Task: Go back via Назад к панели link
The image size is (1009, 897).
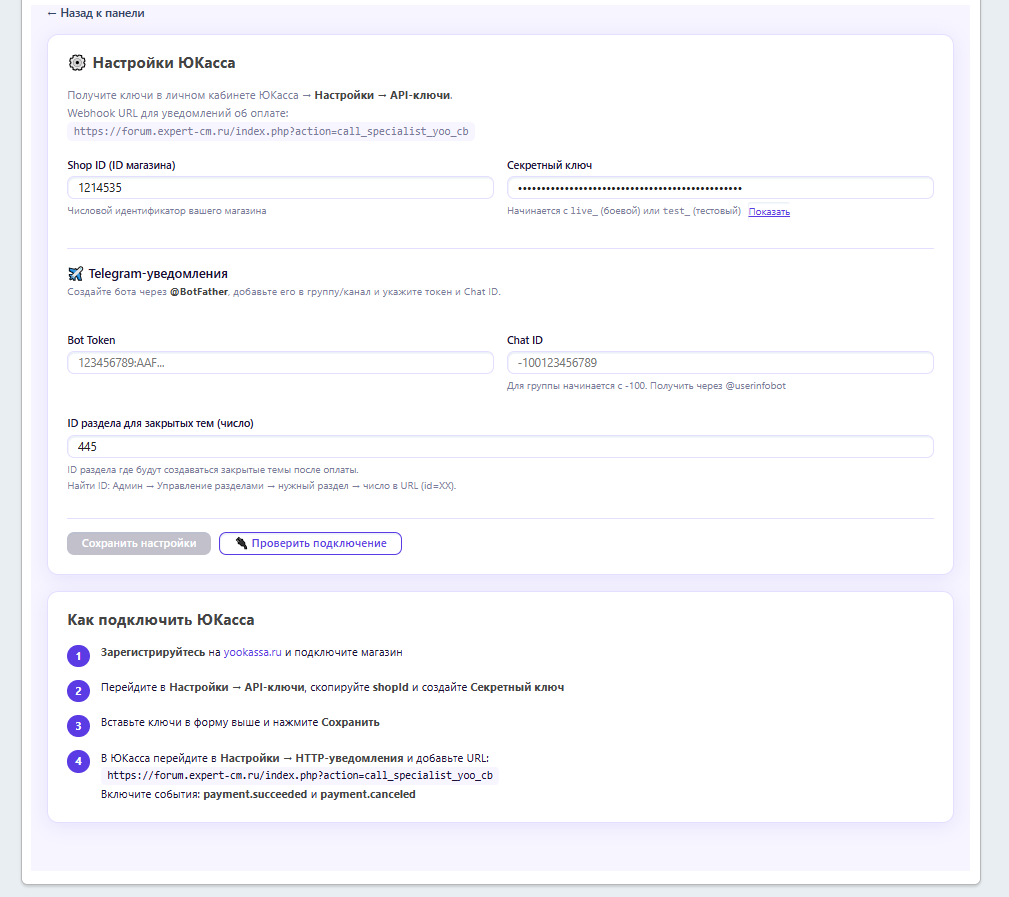Action: 95,14
